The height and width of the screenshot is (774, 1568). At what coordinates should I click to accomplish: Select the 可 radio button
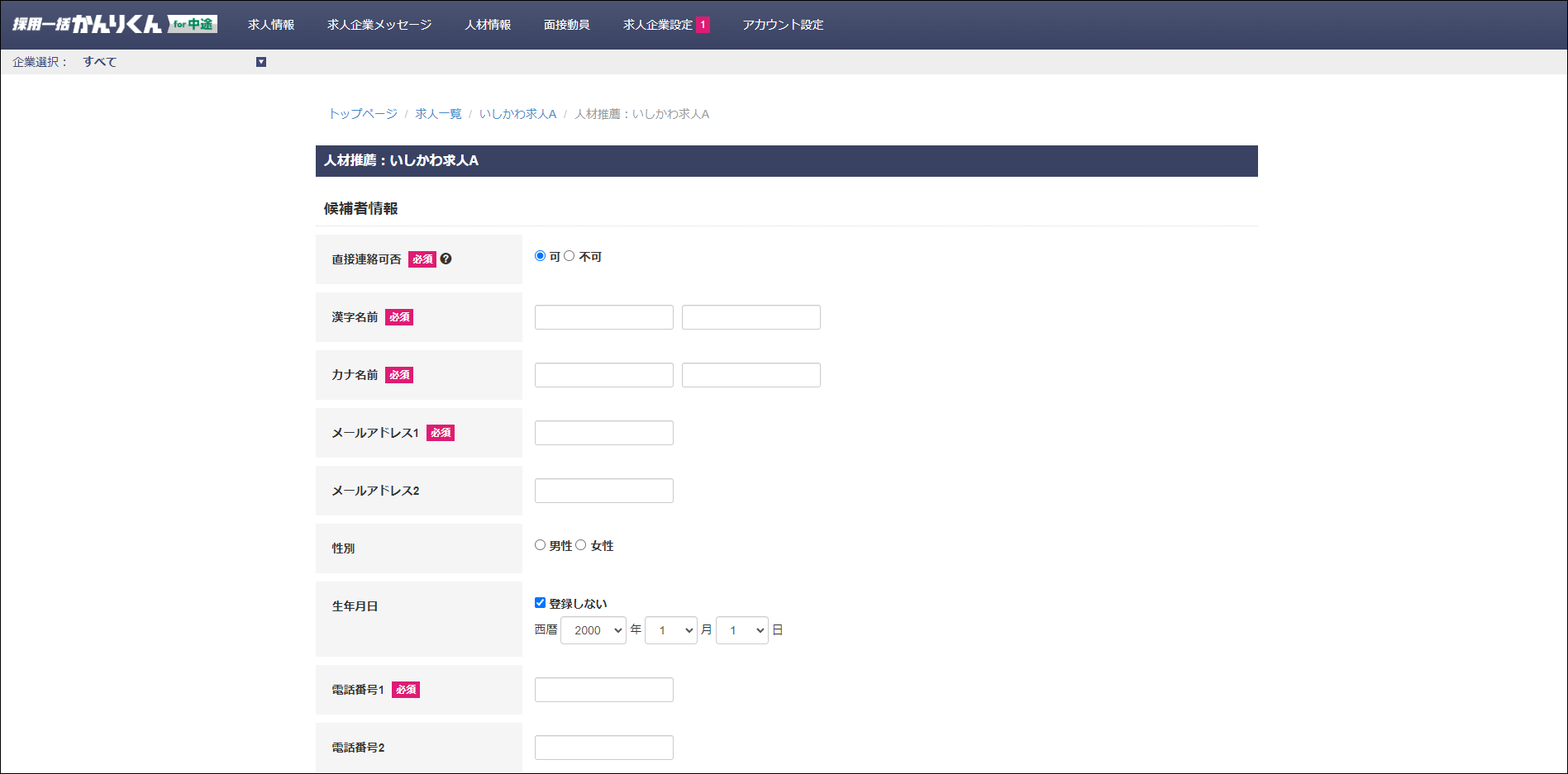541,256
